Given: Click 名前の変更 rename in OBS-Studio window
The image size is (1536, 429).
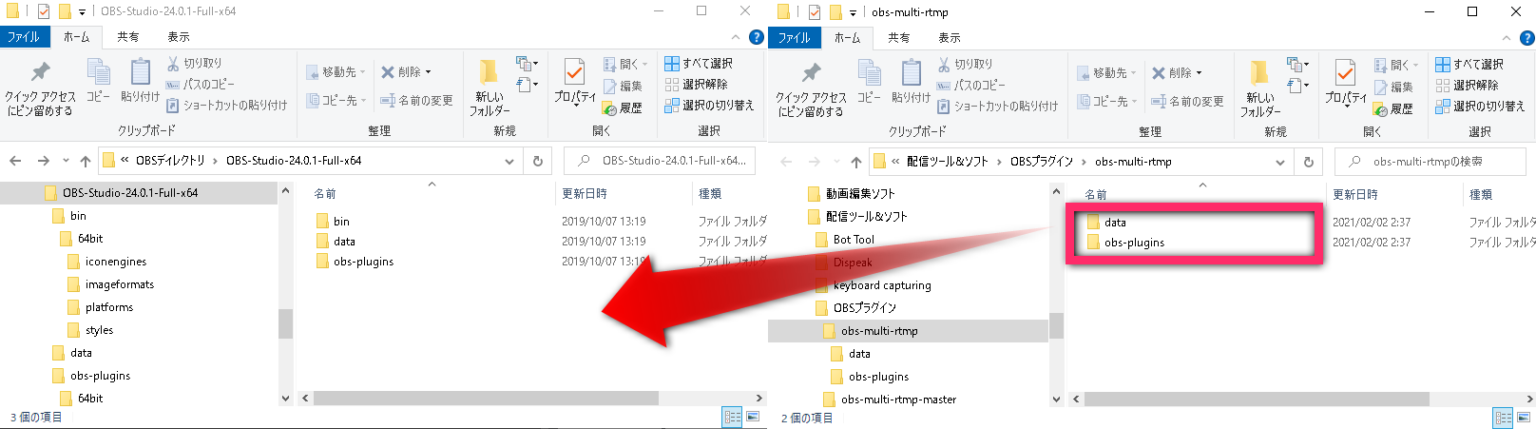Looking at the screenshot, I should point(416,101).
